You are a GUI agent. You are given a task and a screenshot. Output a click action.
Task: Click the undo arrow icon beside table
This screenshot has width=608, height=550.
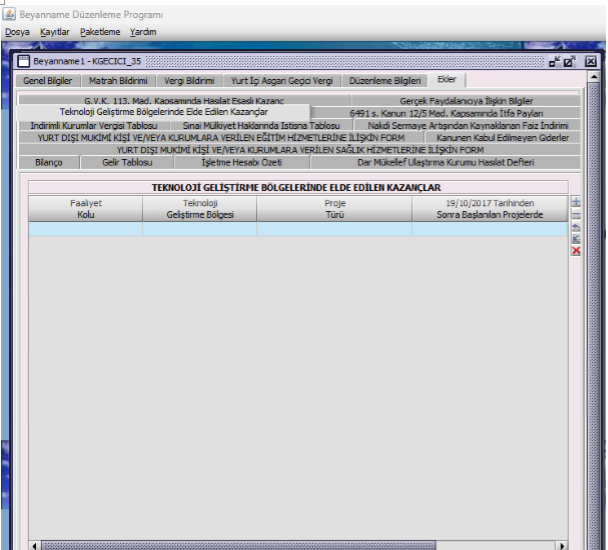576,227
